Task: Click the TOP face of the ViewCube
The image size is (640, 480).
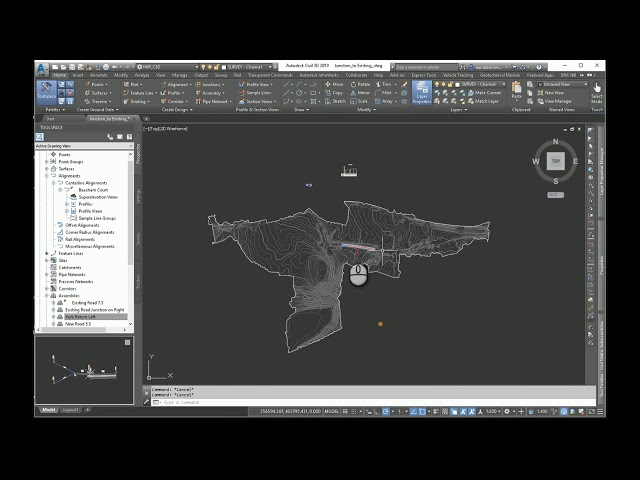Action: tap(556, 161)
